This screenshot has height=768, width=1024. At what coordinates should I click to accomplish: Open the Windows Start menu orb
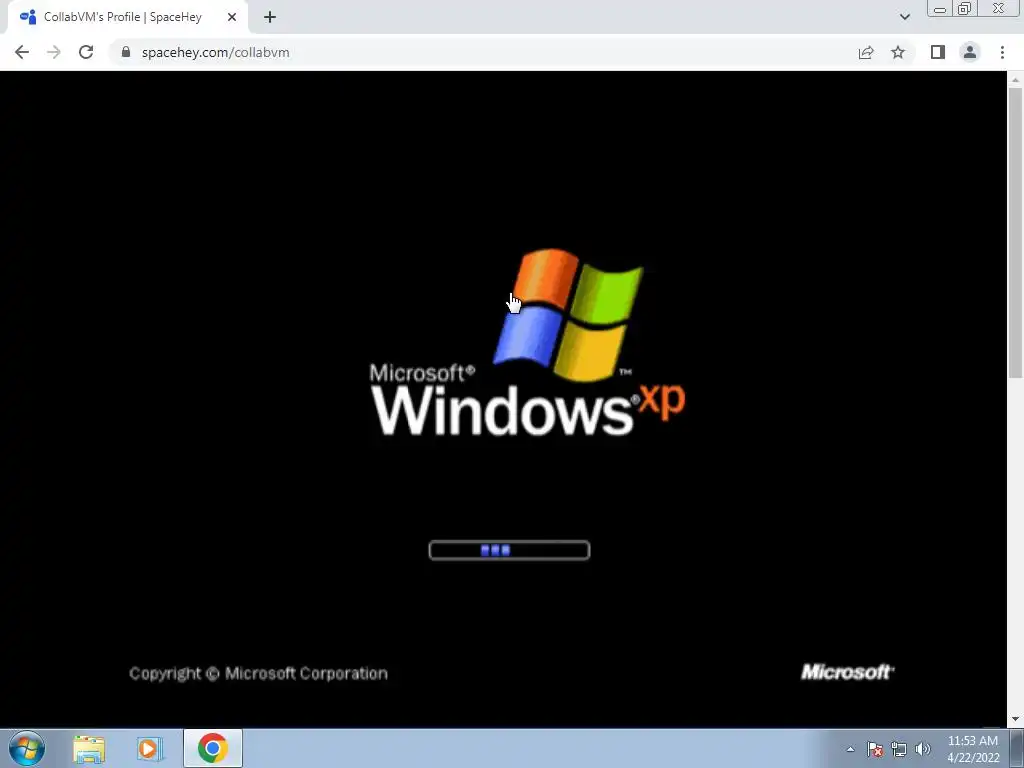[27, 748]
